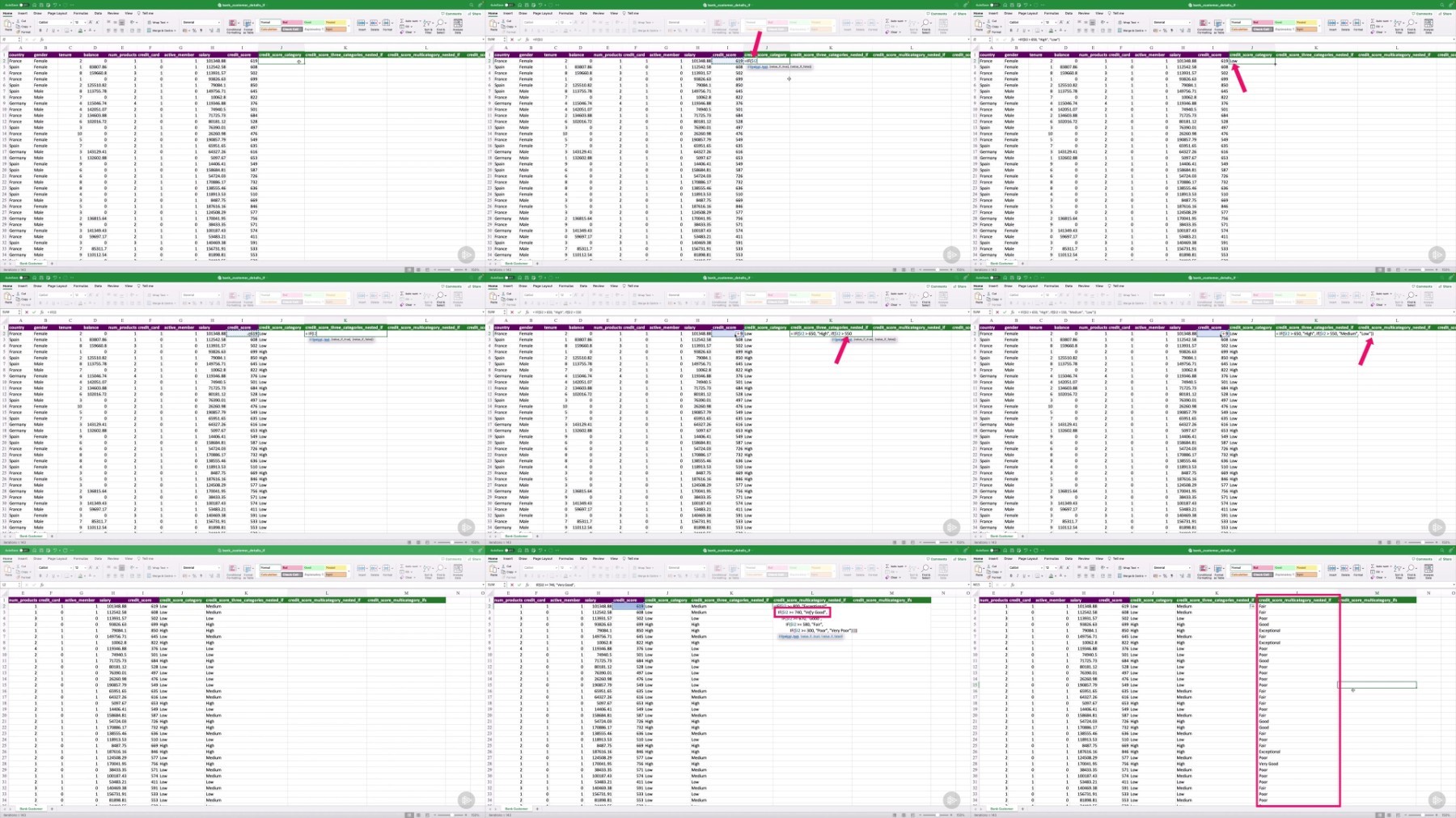Click Cut in top-left Excel window ribbon

[22, 21]
